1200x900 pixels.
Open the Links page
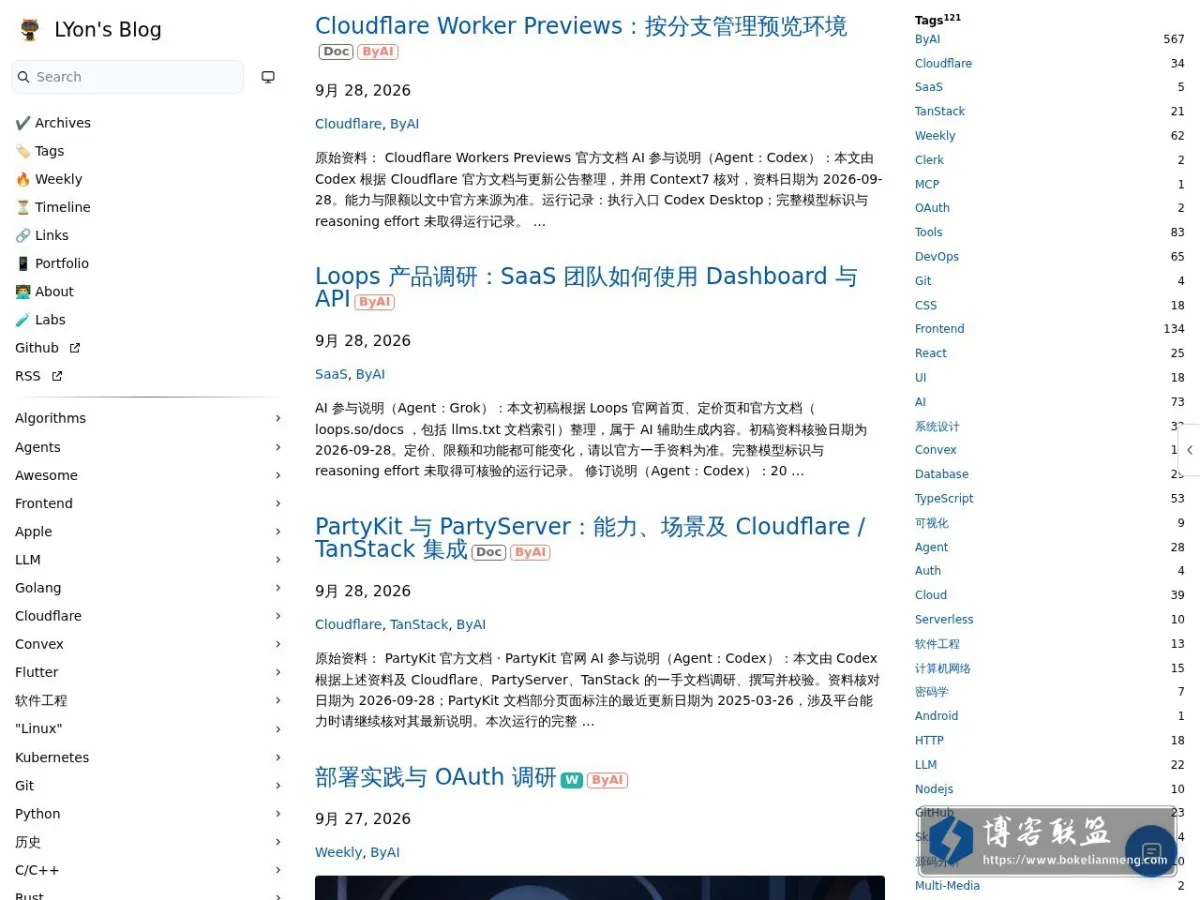click(x=42, y=235)
